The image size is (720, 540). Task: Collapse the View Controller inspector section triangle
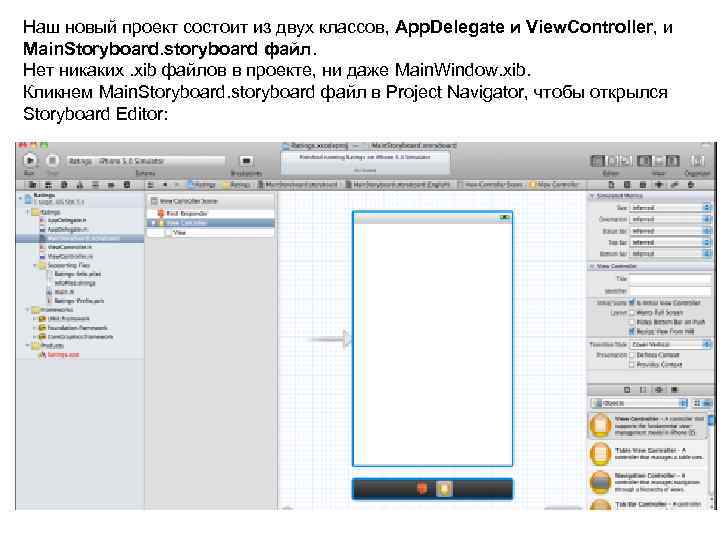pos(592,266)
